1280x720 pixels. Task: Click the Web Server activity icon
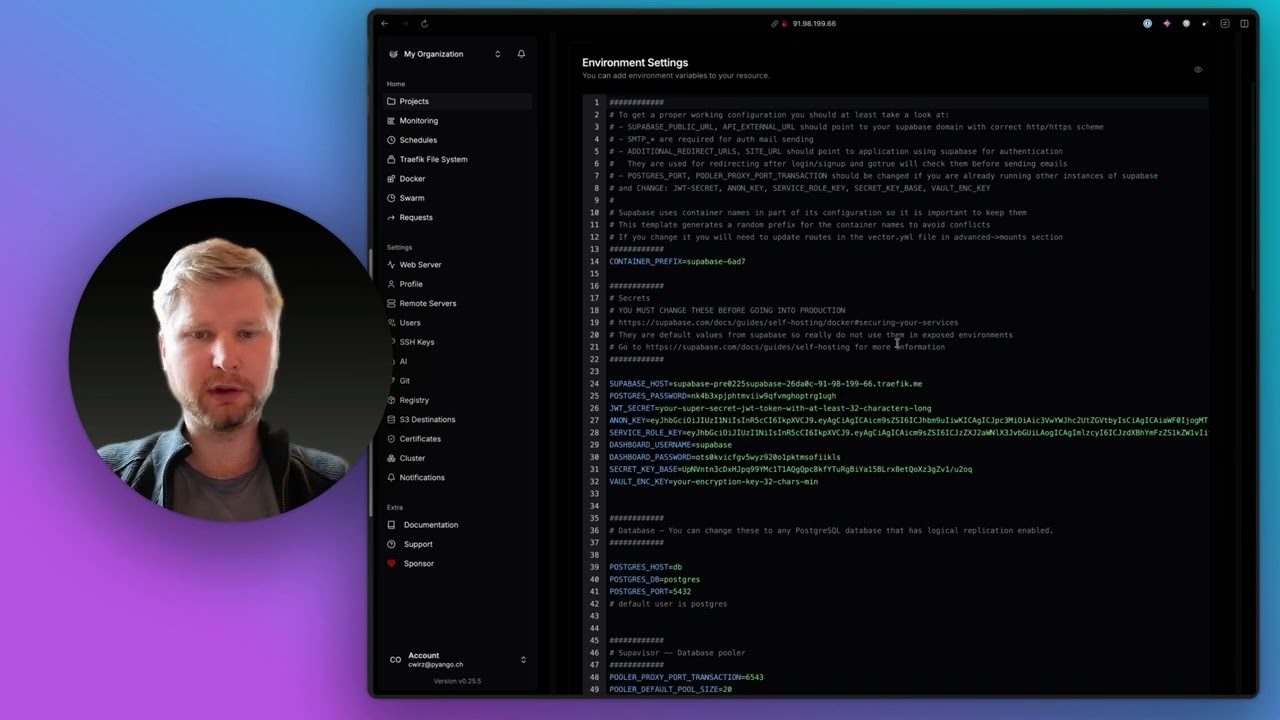(392, 265)
